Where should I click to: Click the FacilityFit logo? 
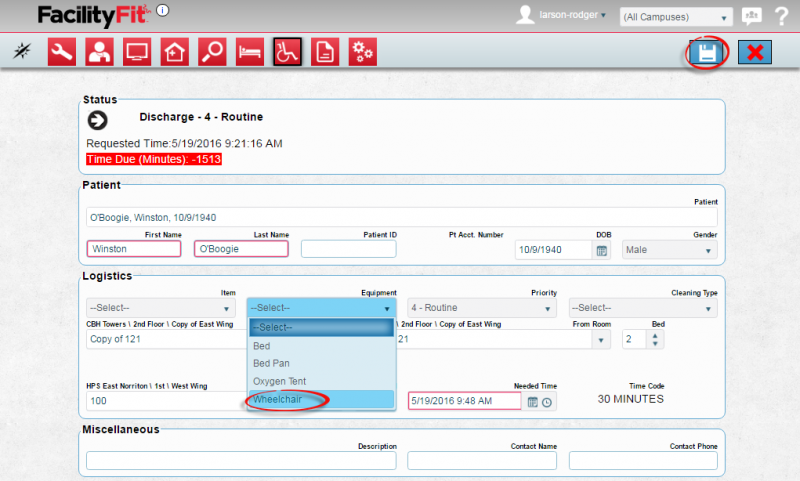[x=94, y=15]
